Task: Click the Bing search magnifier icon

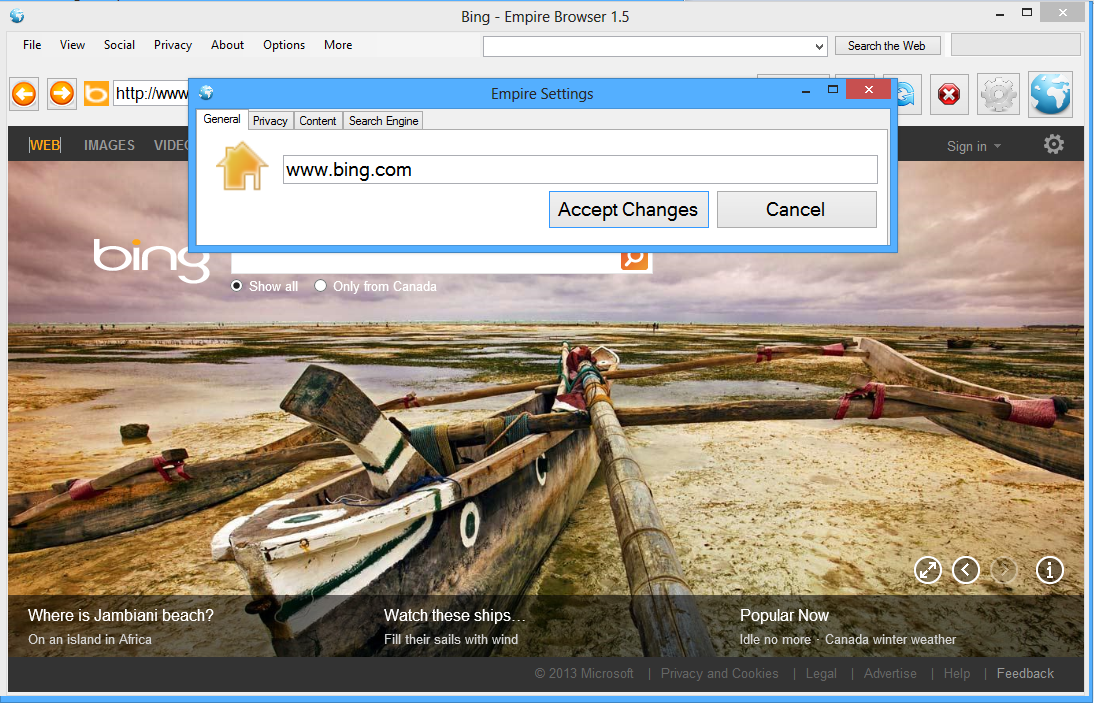Action: point(634,258)
